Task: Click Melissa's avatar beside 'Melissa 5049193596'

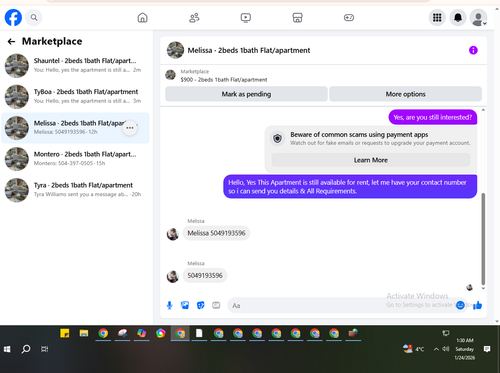Action: click(x=173, y=234)
